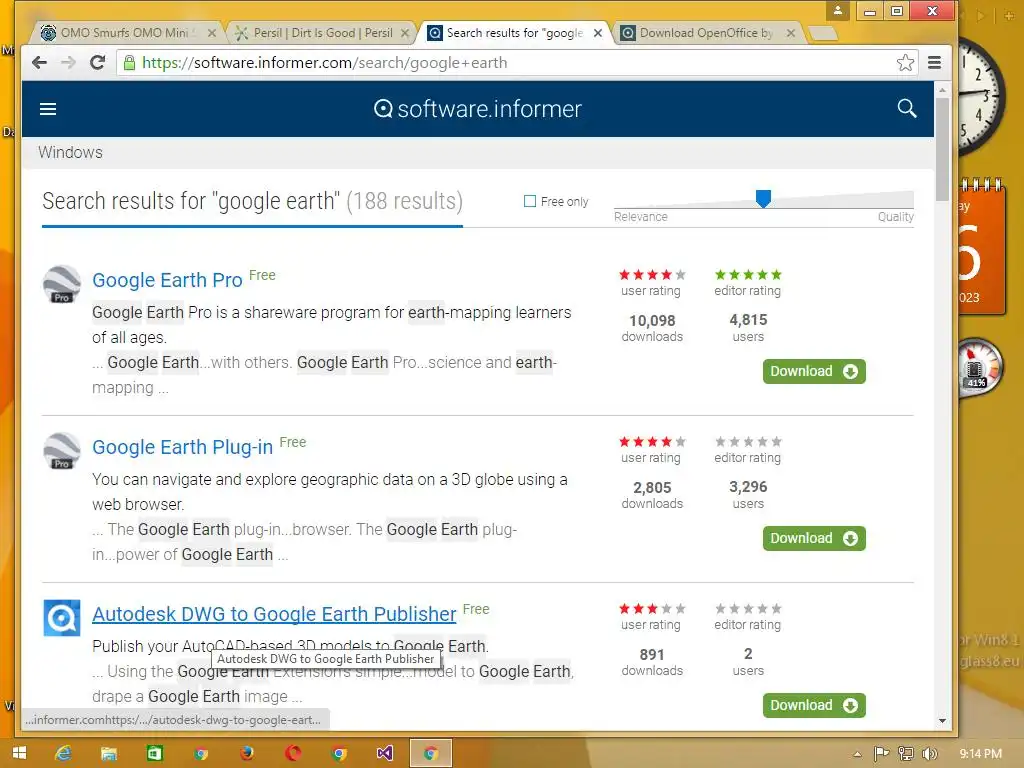Click the 9:14 PM taskbar clock

[x=980, y=754]
